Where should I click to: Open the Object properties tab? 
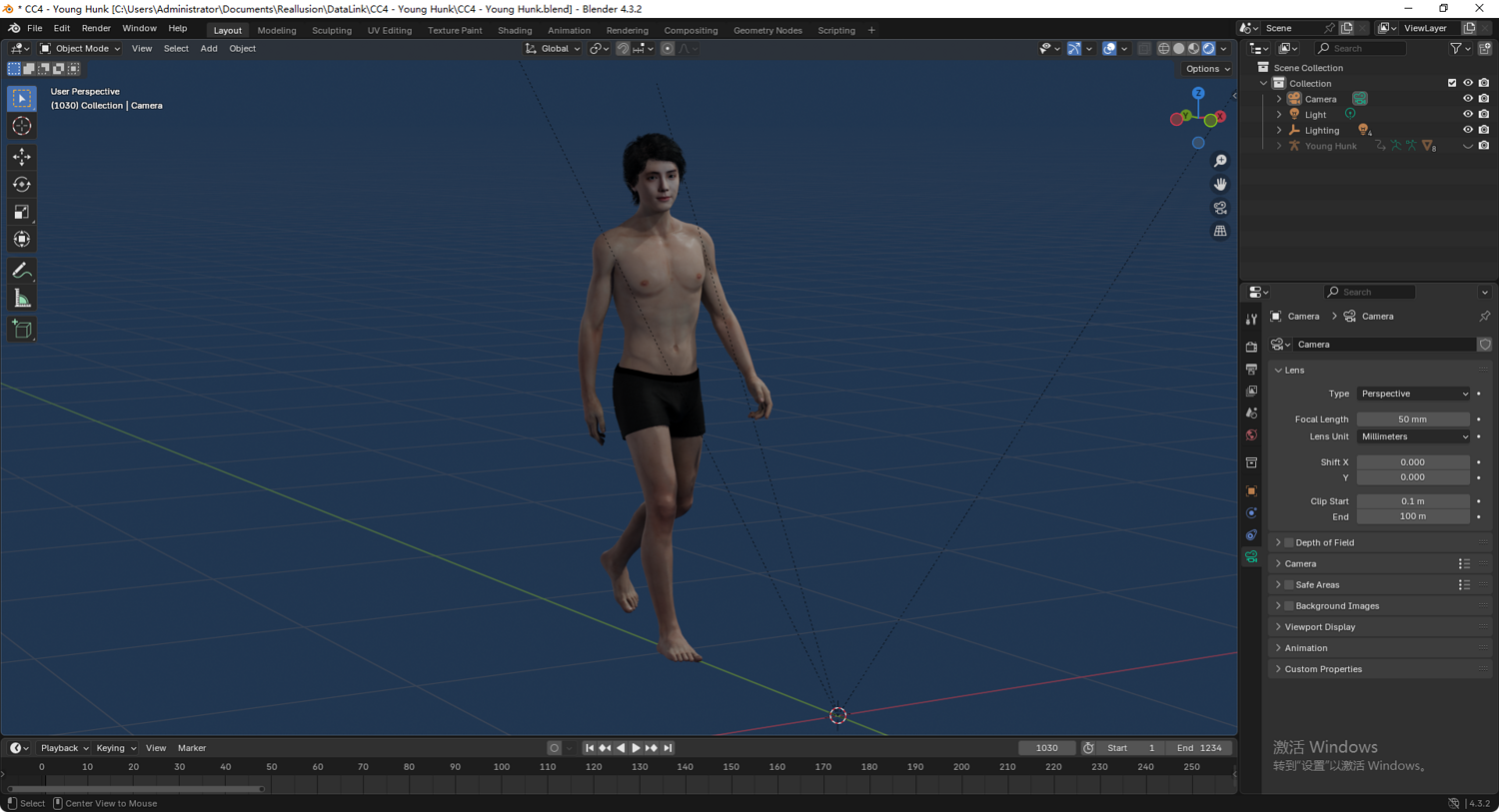[1251, 491]
